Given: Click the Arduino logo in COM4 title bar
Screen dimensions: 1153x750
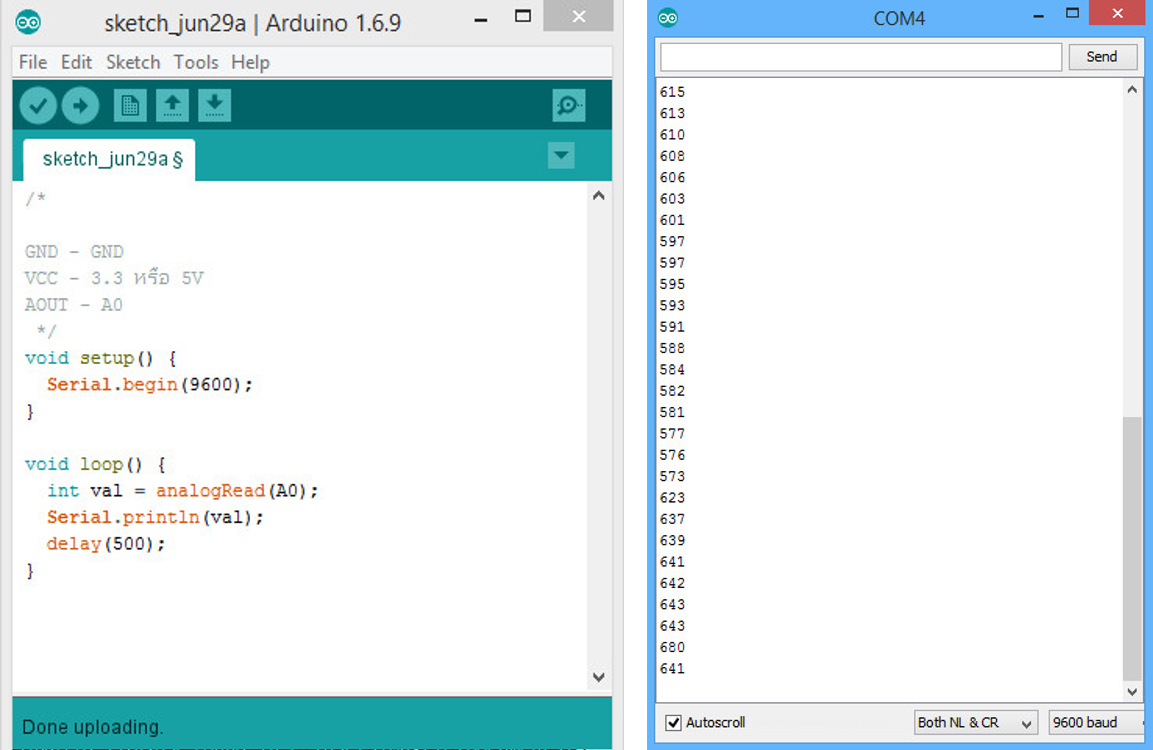Looking at the screenshot, I should click(x=668, y=18).
